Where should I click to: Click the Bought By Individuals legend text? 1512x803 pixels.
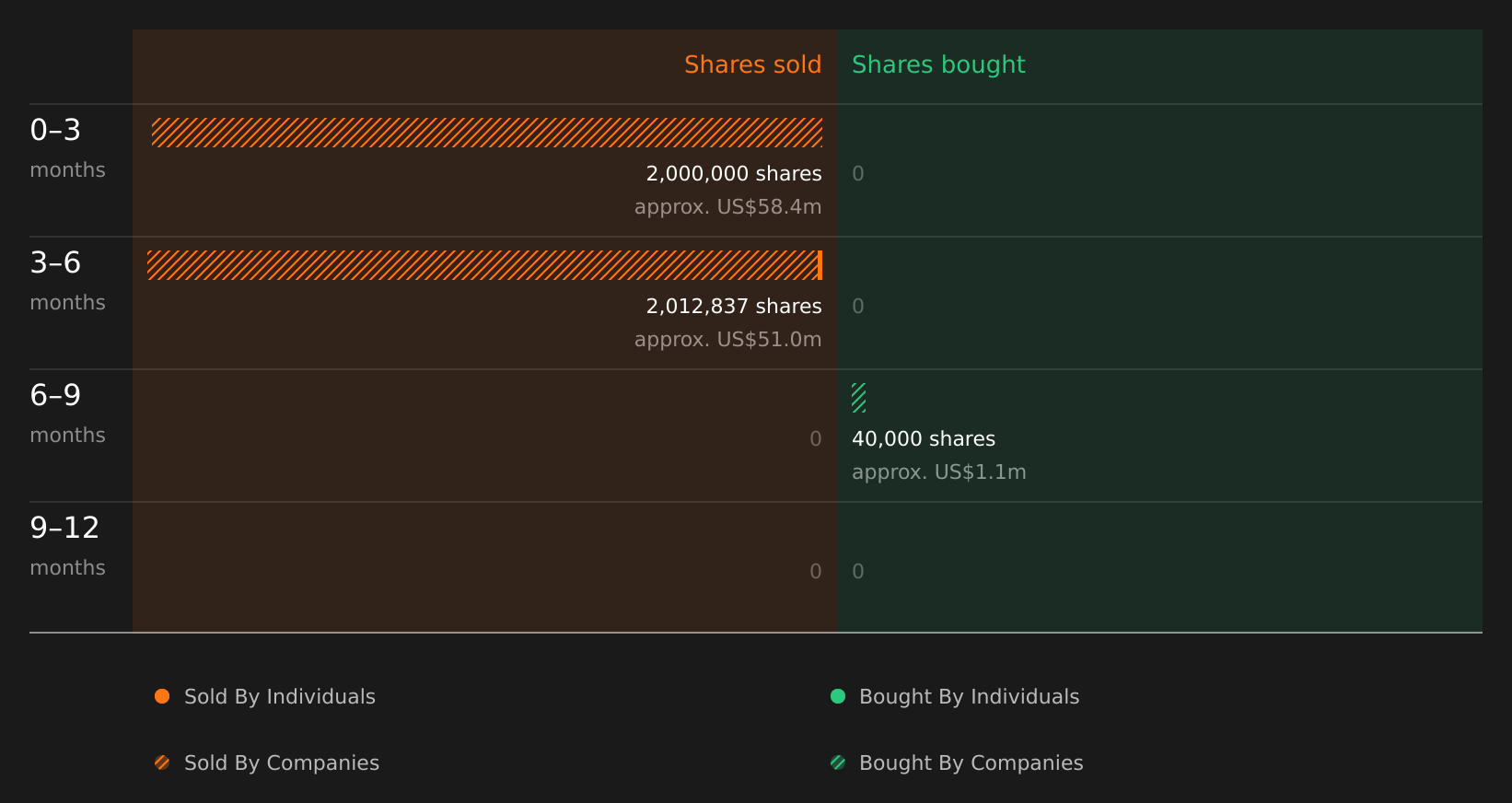tap(969, 696)
